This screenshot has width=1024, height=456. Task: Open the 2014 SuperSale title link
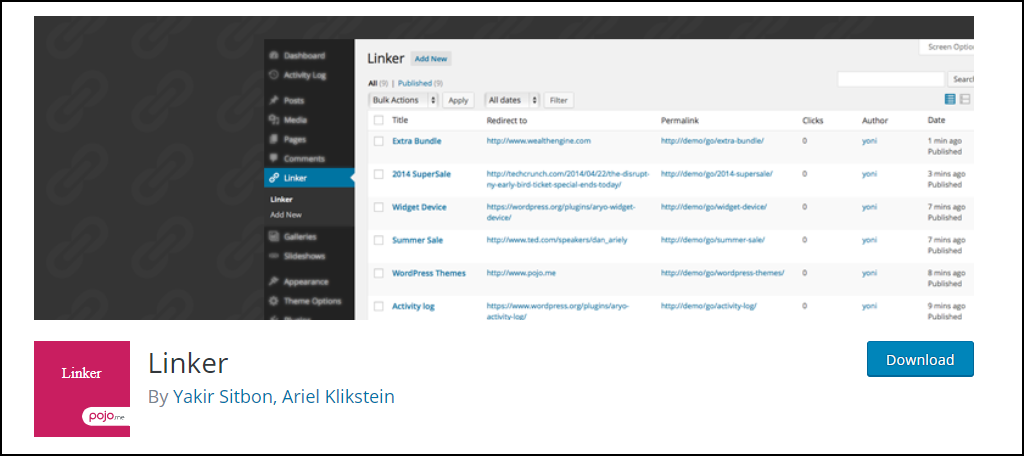pos(421,174)
